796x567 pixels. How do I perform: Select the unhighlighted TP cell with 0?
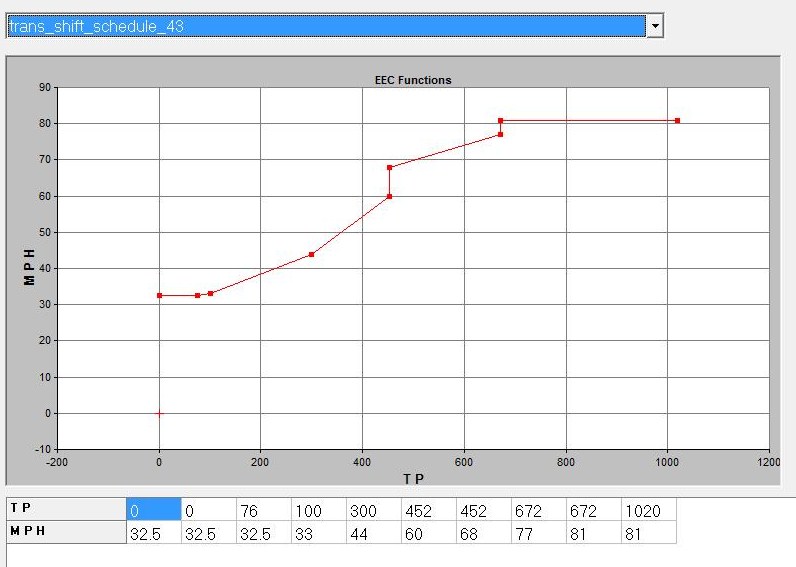(x=209, y=509)
